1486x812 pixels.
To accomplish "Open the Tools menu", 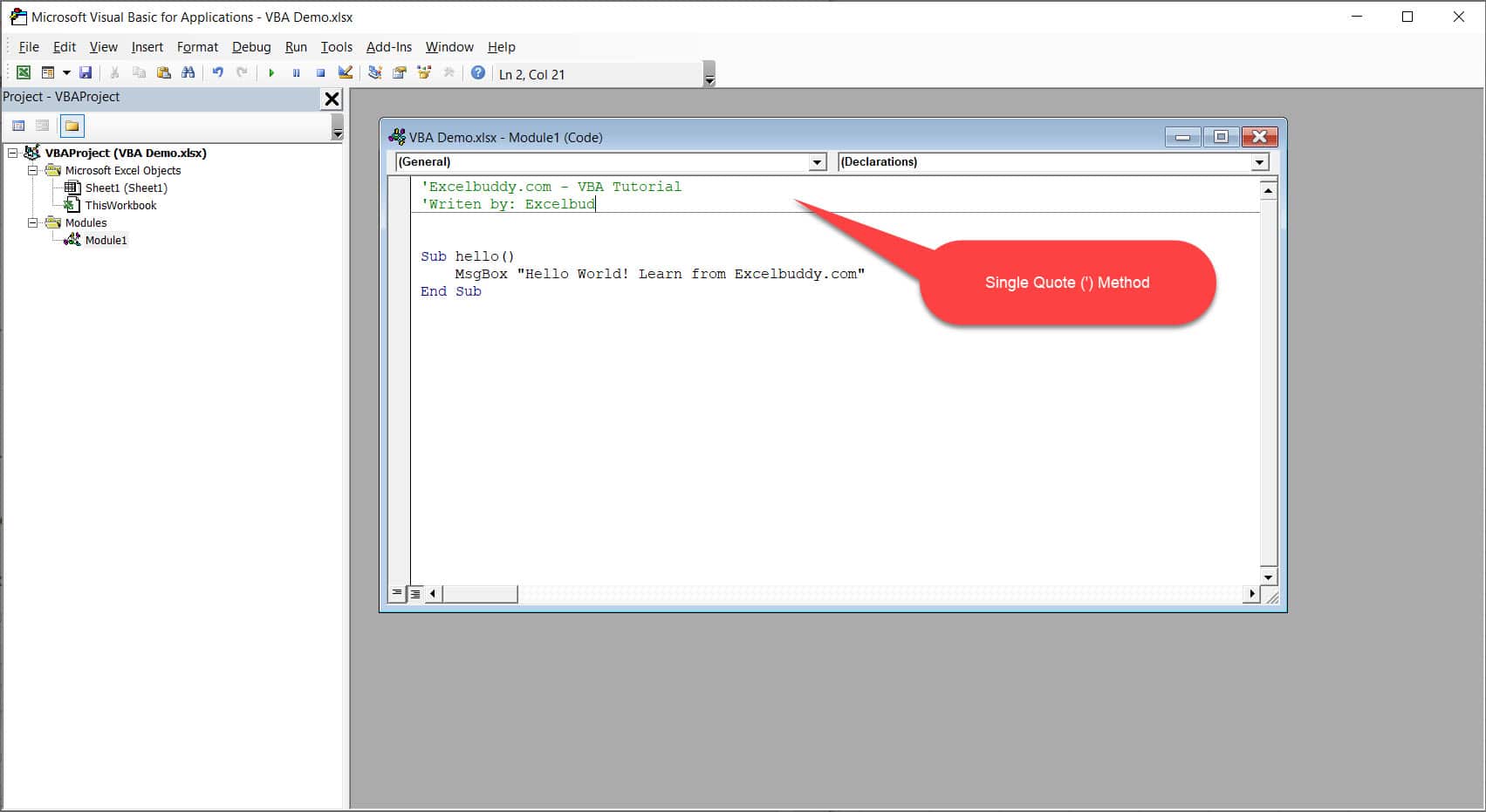I will [x=336, y=47].
